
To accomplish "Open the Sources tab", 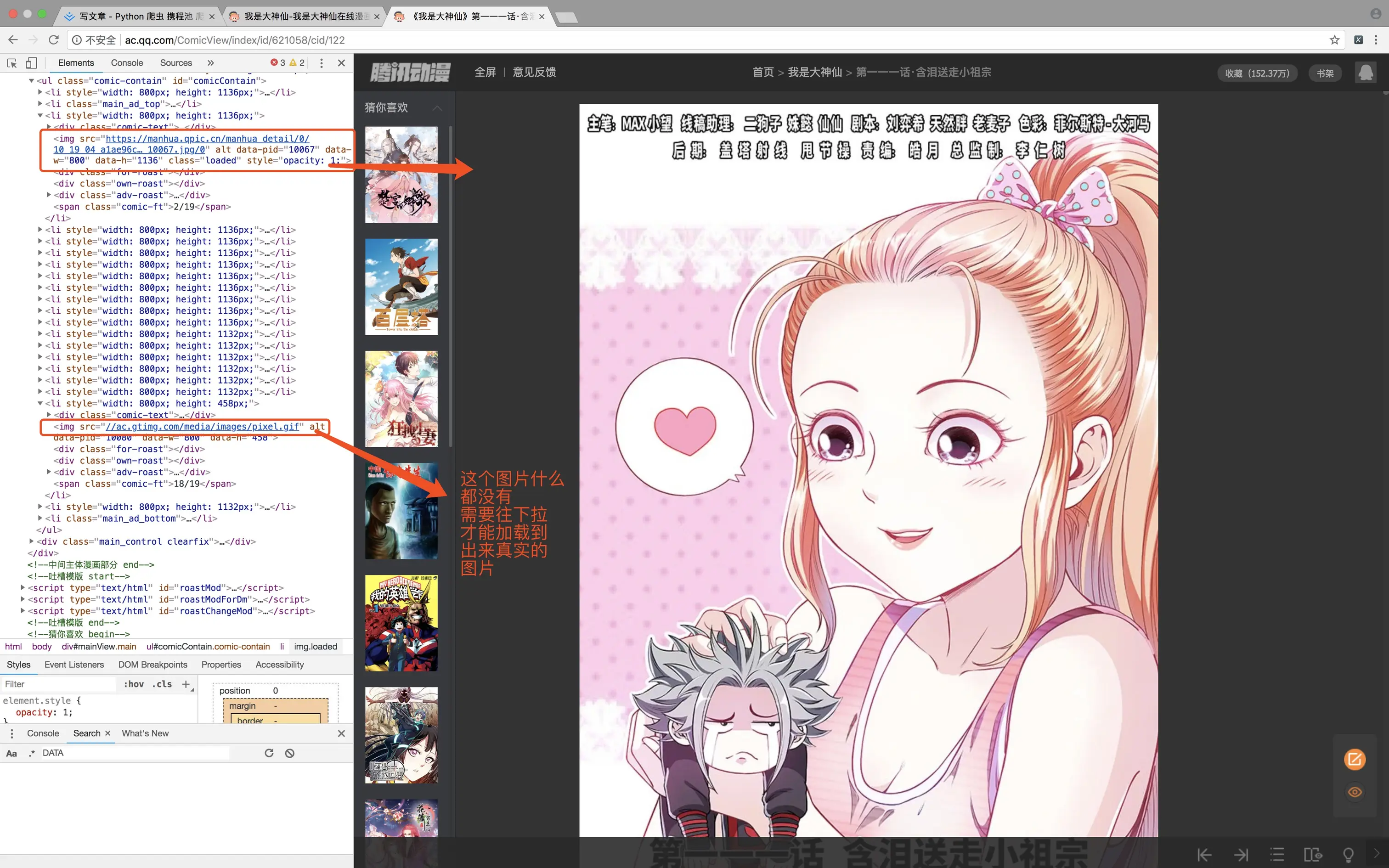I will tap(175, 62).
